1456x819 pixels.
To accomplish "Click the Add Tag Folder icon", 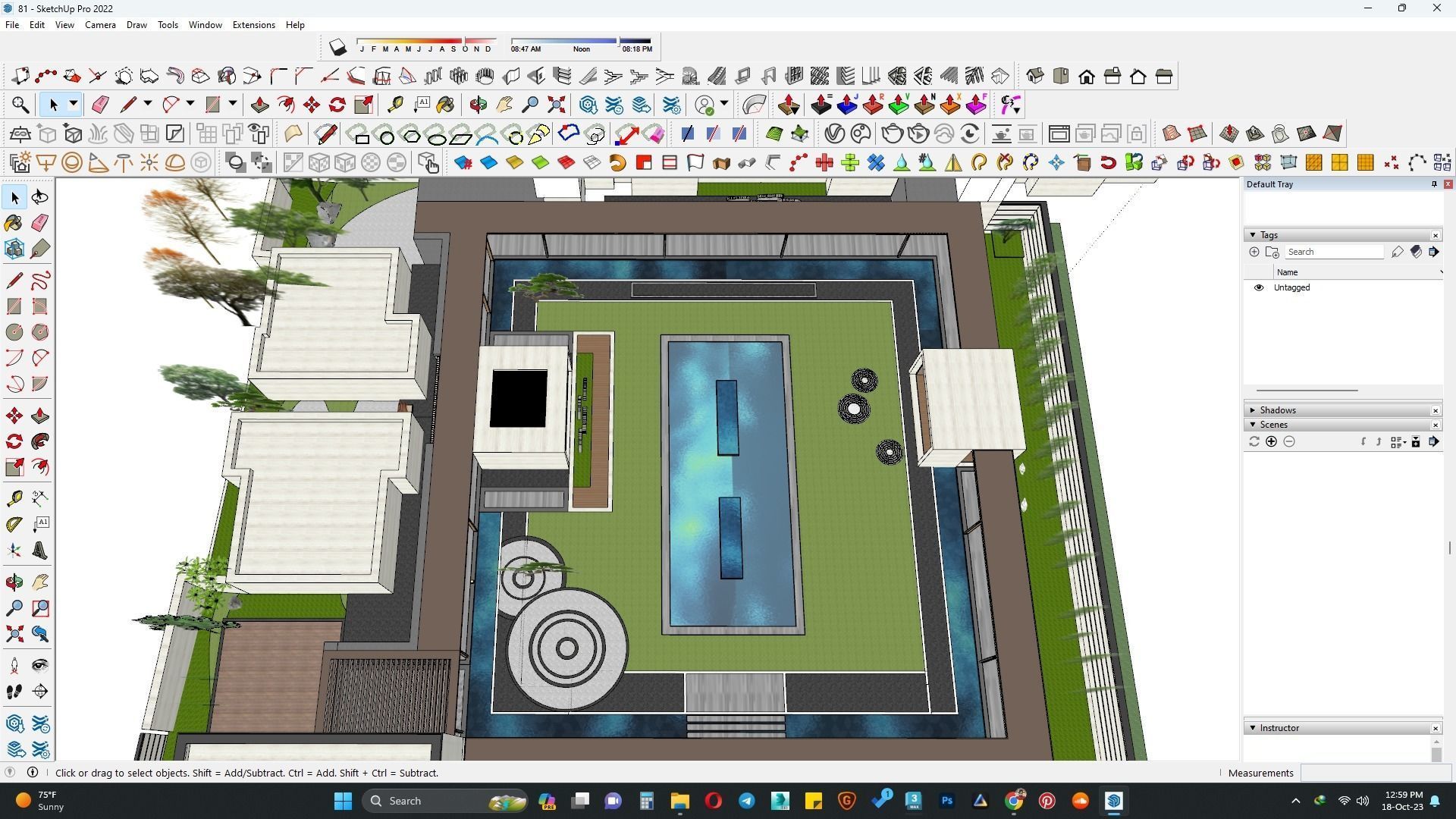I will pyautogui.click(x=1272, y=252).
